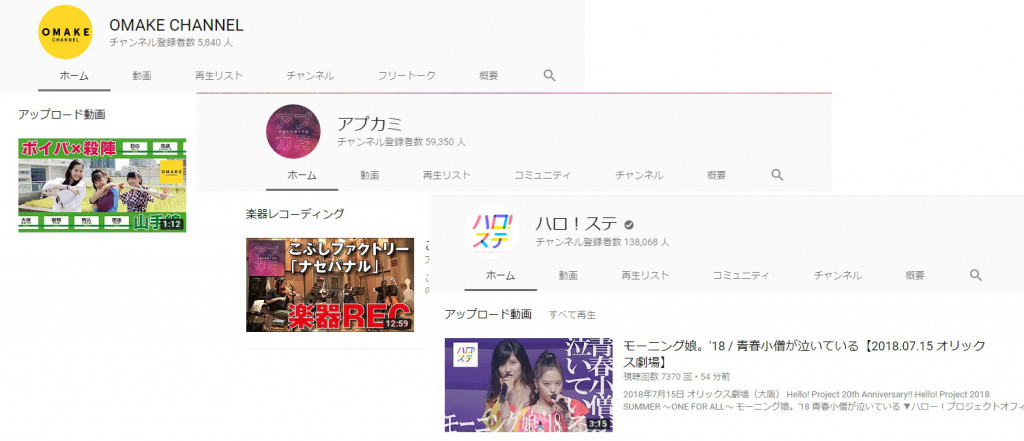Open 概要 tab on アプカミ channel
1024x441 pixels.
pyautogui.click(x=716, y=175)
